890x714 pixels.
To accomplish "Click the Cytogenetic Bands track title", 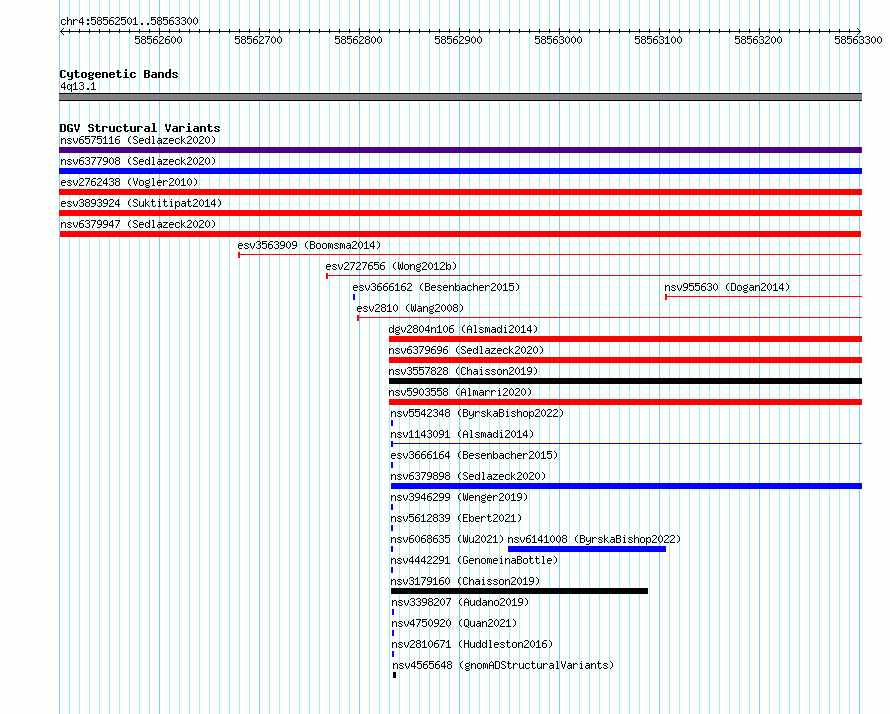I will (119, 74).
